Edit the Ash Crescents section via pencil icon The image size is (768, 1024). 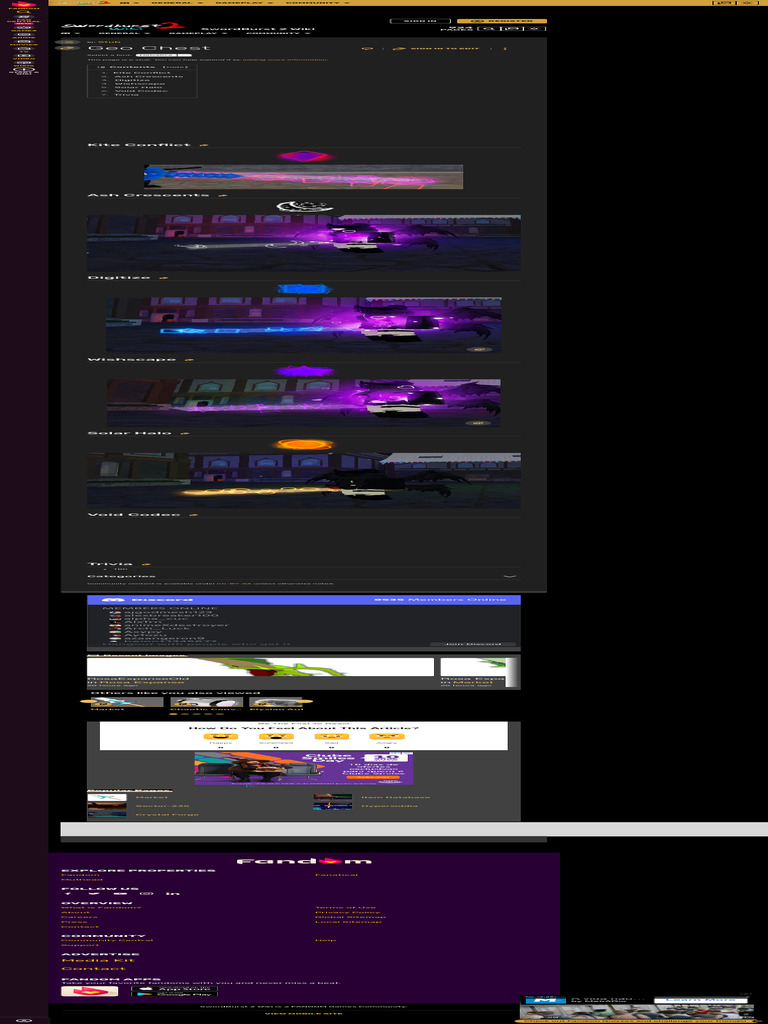(x=222, y=195)
